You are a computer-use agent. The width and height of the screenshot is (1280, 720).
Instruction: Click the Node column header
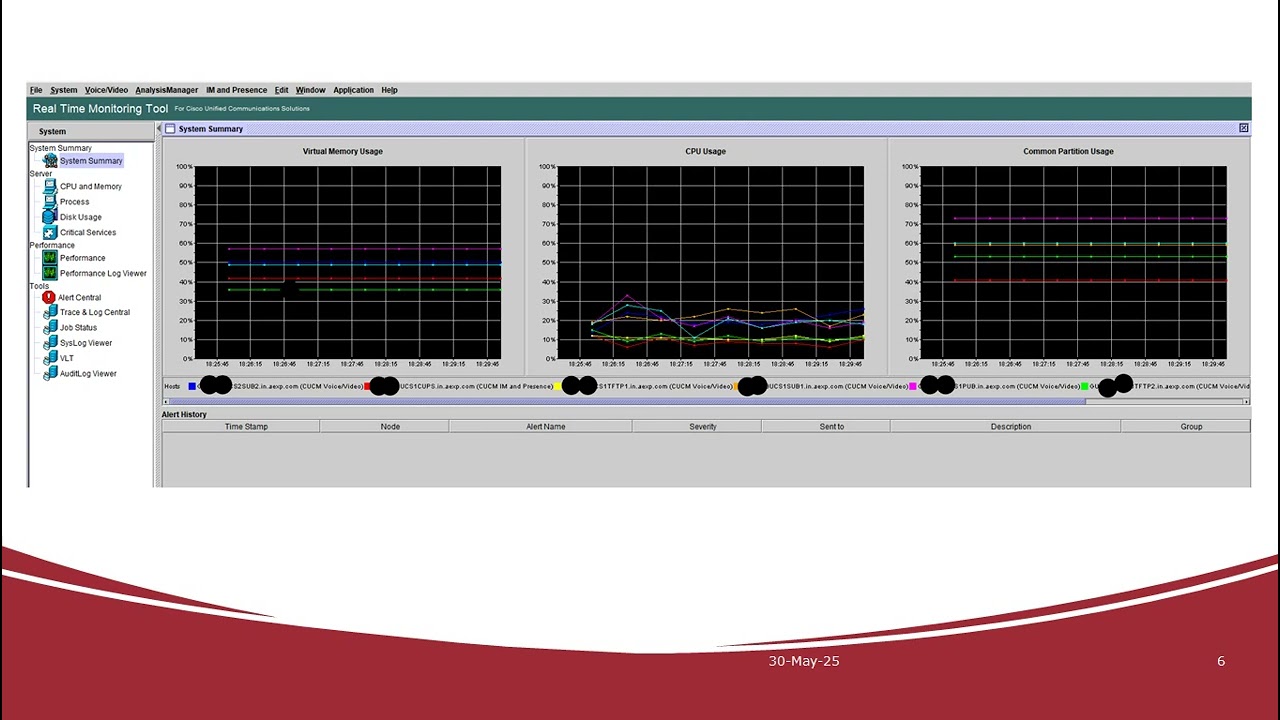tap(384, 426)
